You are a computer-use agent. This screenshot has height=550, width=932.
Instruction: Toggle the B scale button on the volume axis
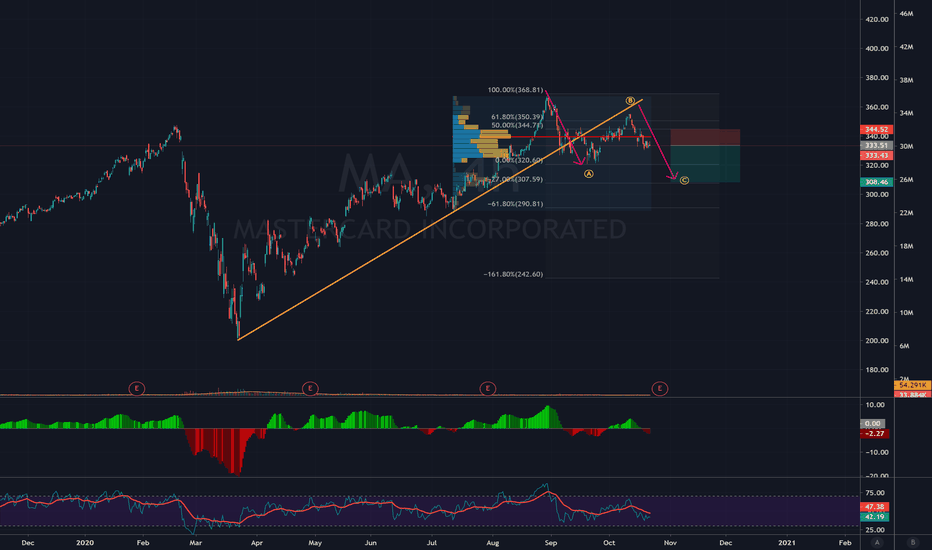click(x=913, y=542)
